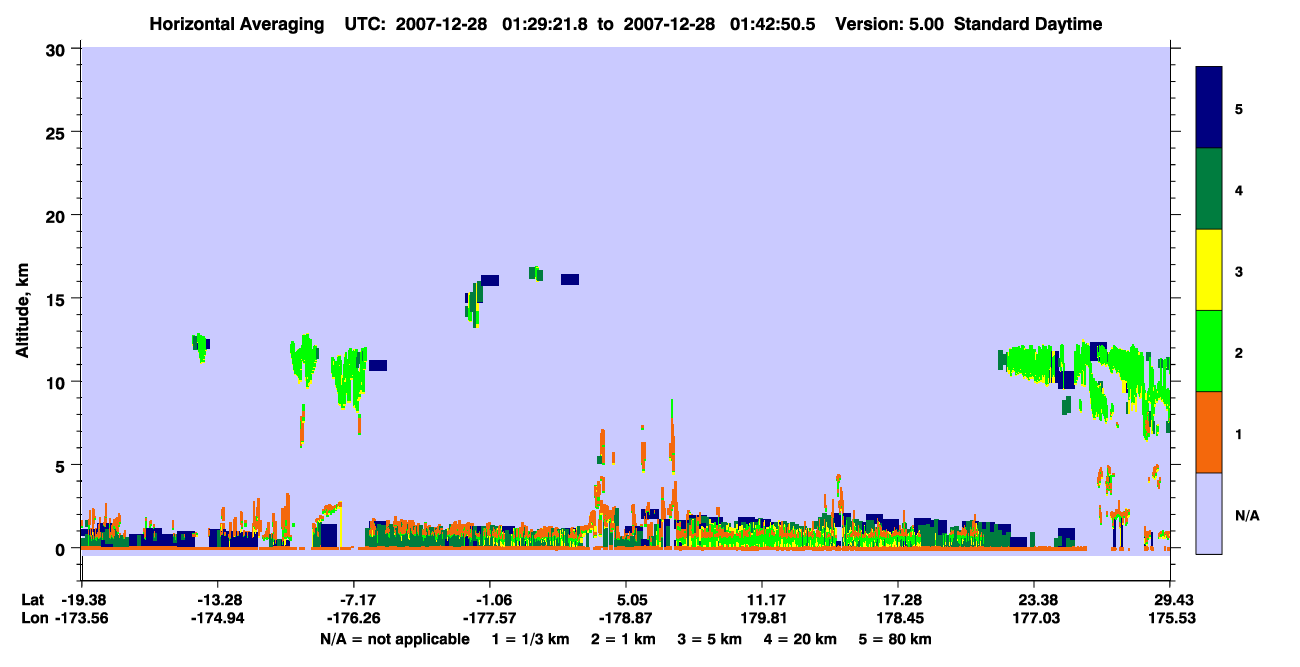Click the longitude value -178.87

click(626, 618)
